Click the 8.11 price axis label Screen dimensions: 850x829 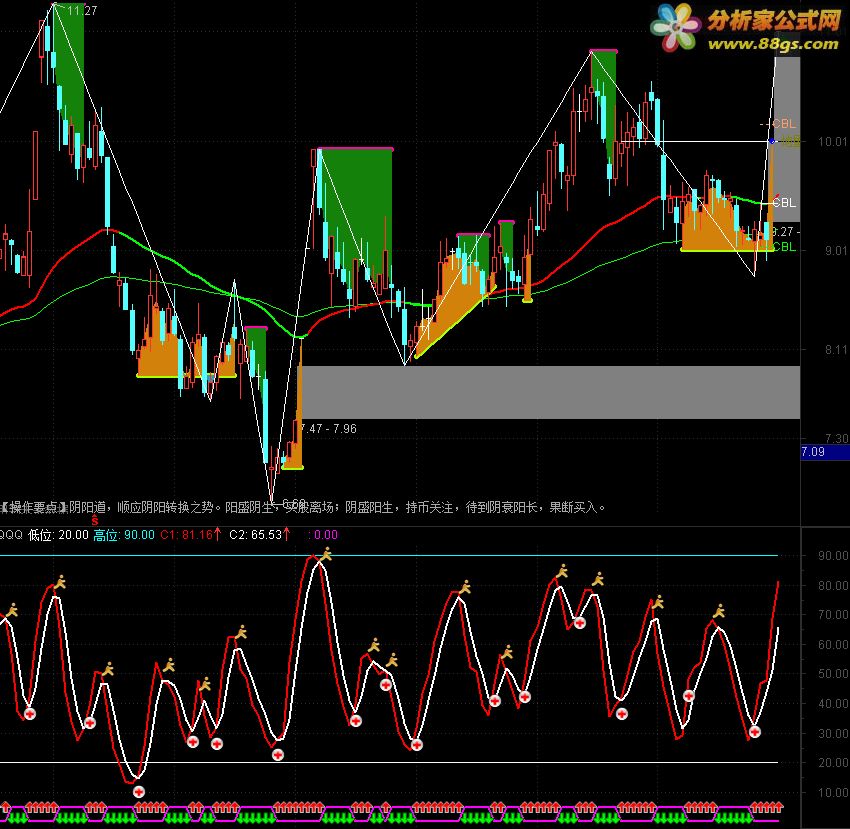click(836, 350)
